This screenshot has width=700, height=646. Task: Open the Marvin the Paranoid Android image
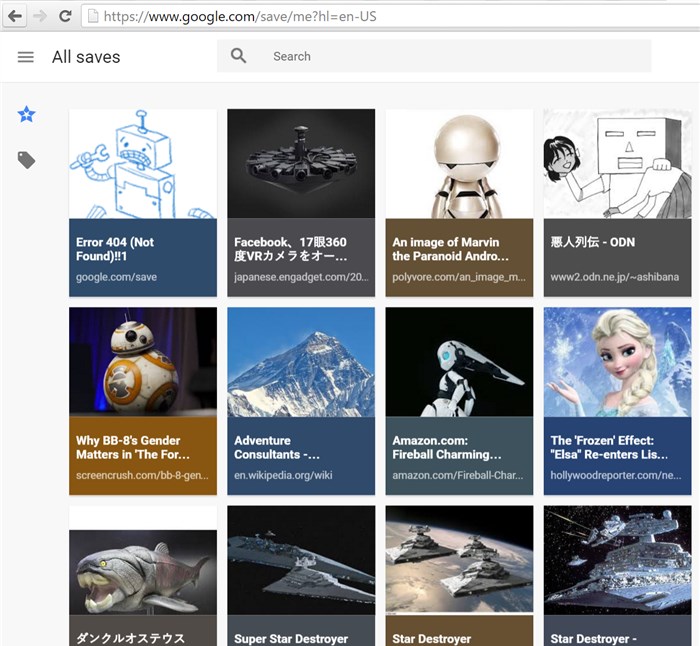459,164
